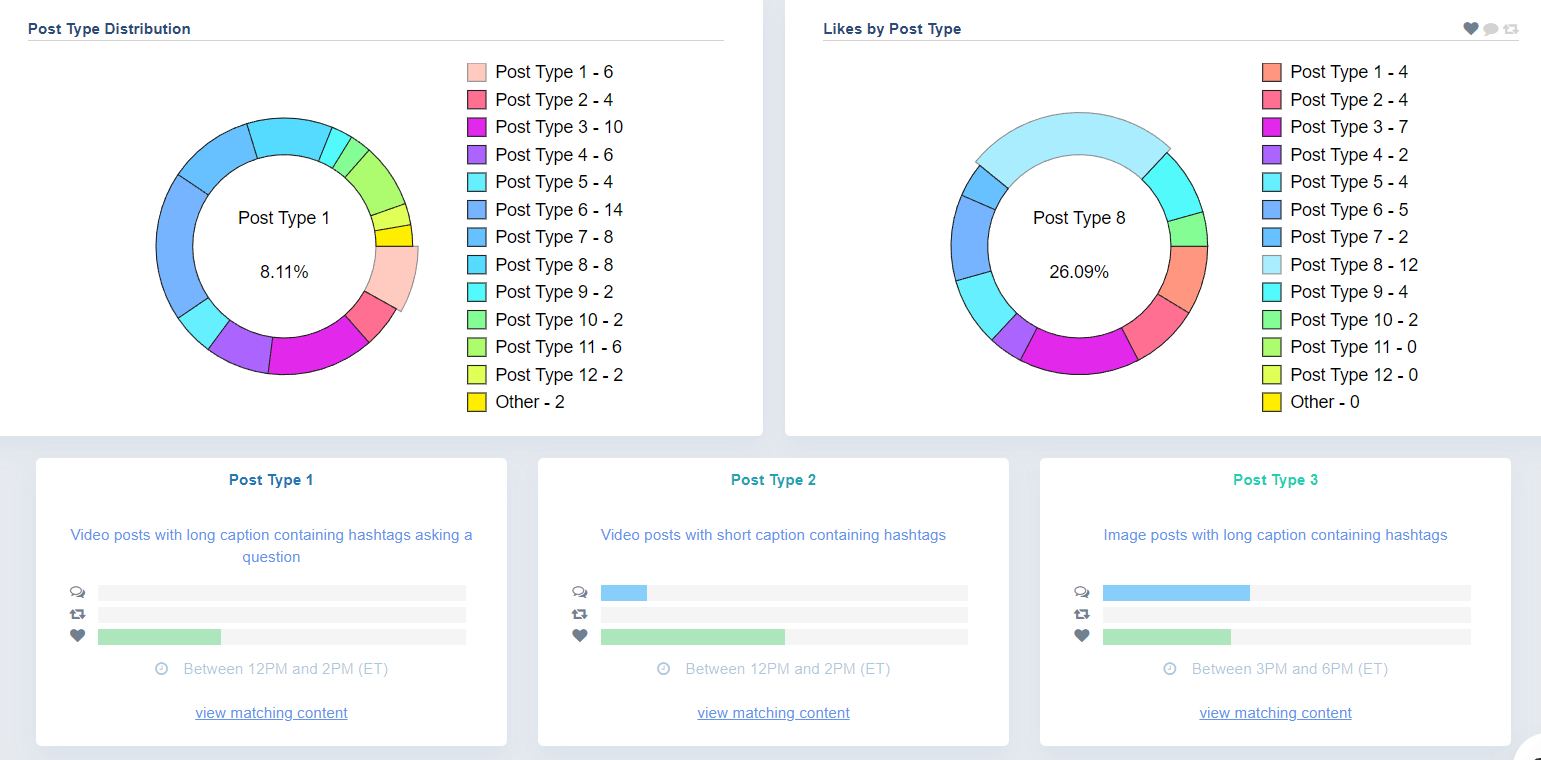Viewport: 1541px width, 760px height.
Task: Open view matching content for Post Type 2
Action: tap(773, 712)
